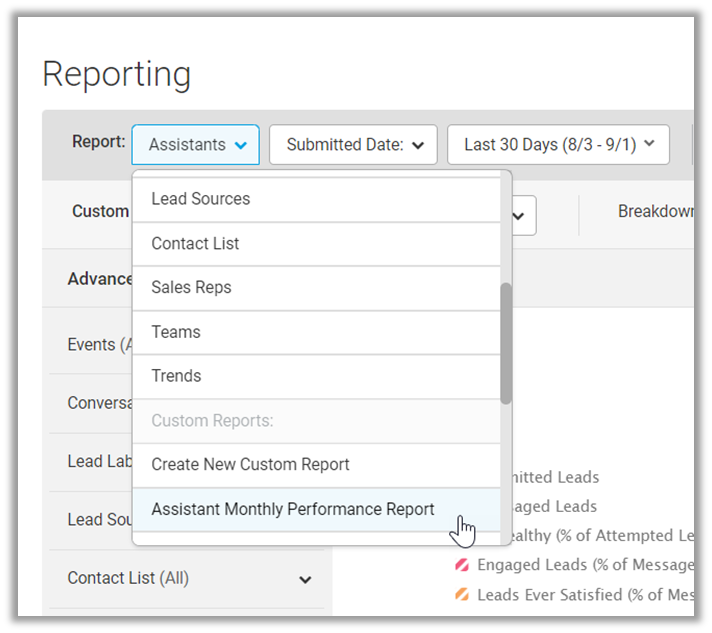This screenshot has height=633, width=712.
Task: Select Lead Sources from the report list
Action: [x=200, y=199]
